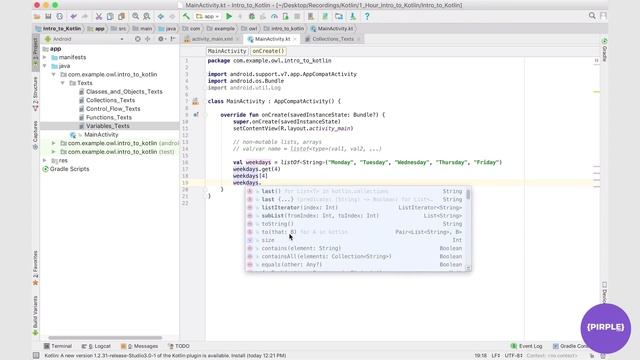Click the SDK Manager download icon
The image size is (640, 360).
point(353,16)
